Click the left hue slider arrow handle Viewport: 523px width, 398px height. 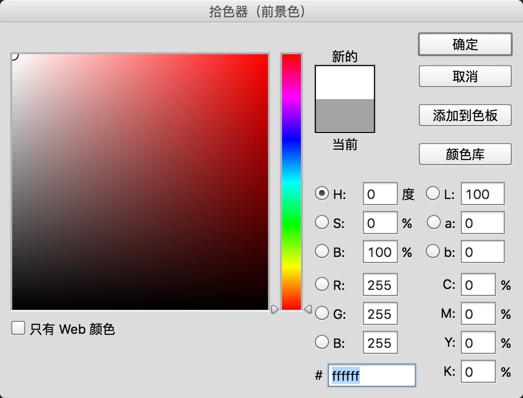click(x=275, y=310)
